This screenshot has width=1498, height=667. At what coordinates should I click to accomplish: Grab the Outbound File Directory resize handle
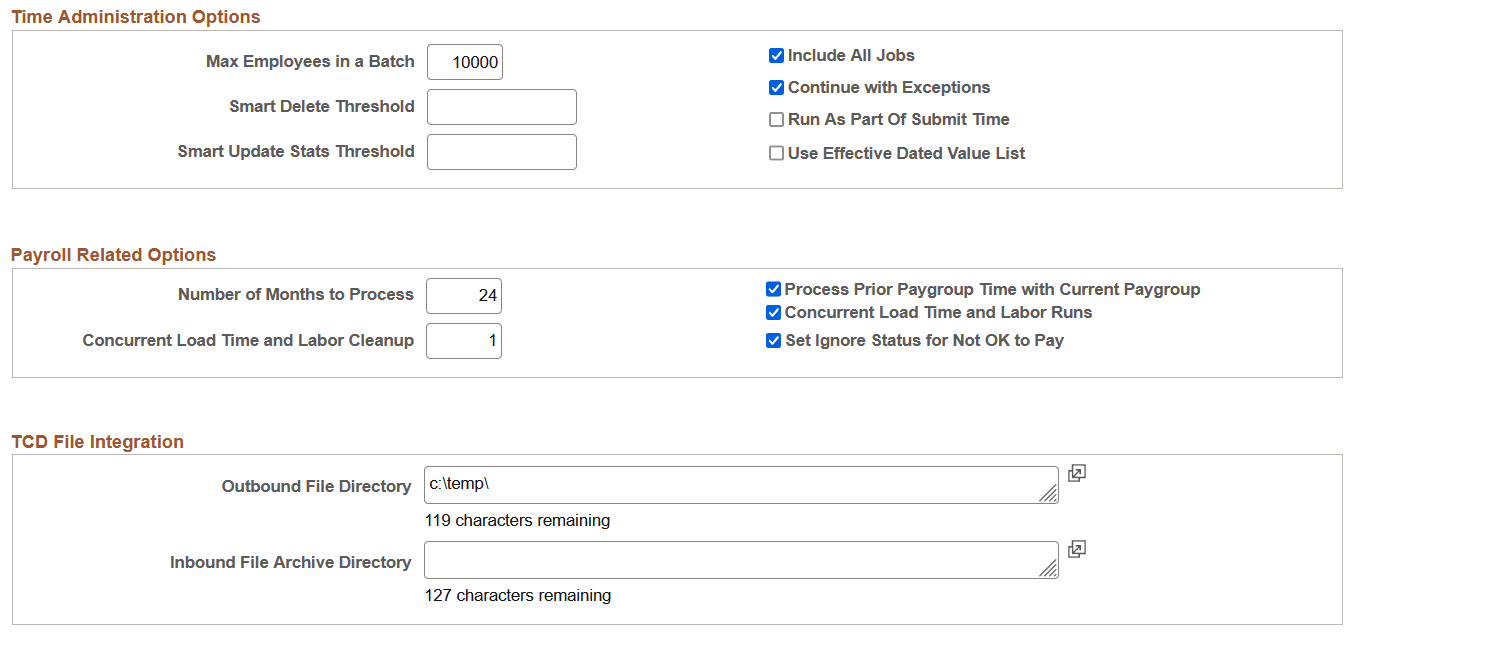[x=1048, y=494]
